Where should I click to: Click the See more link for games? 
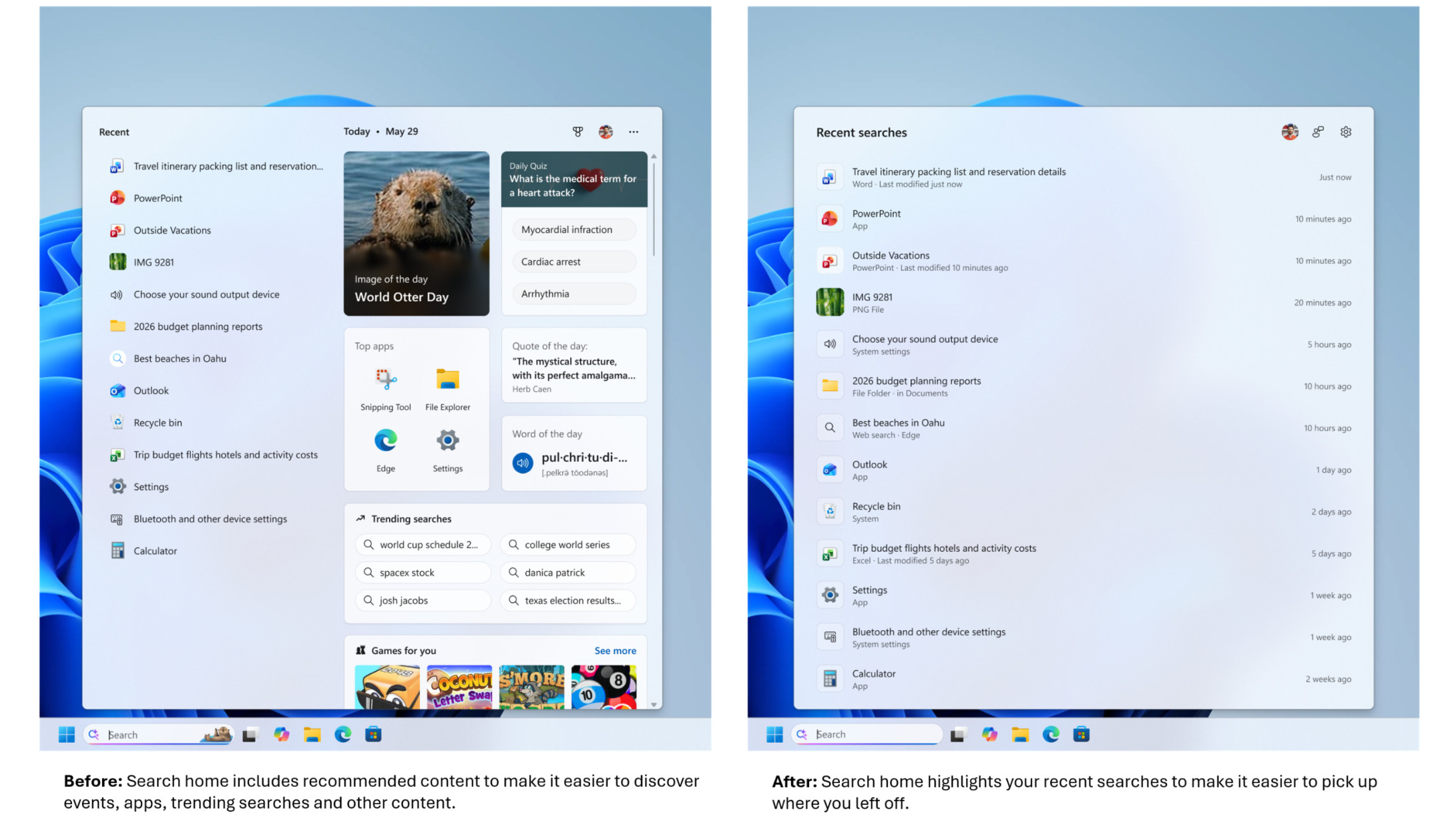615,650
